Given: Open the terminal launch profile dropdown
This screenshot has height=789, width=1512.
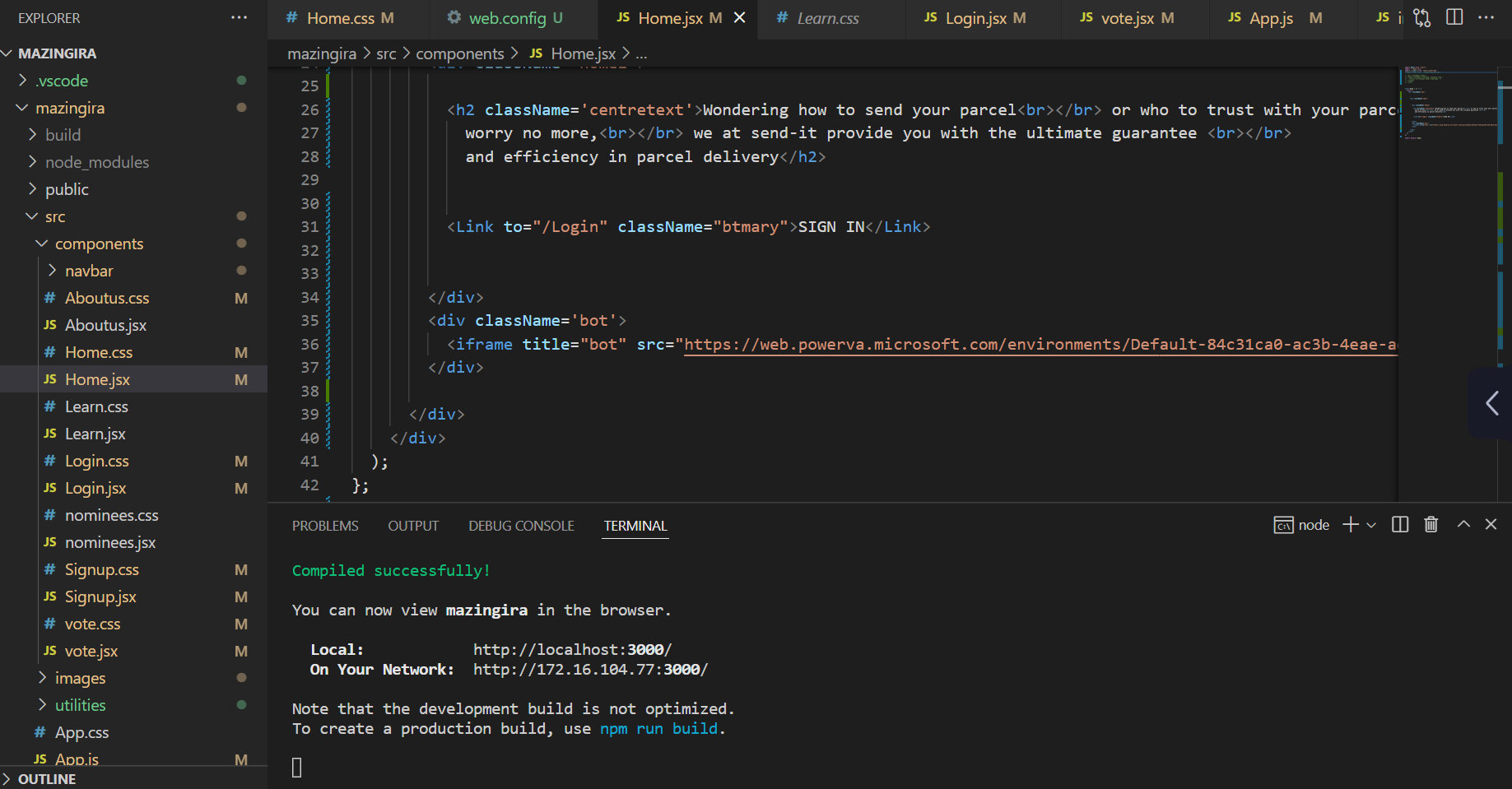Looking at the screenshot, I should [x=1371, y=525].
